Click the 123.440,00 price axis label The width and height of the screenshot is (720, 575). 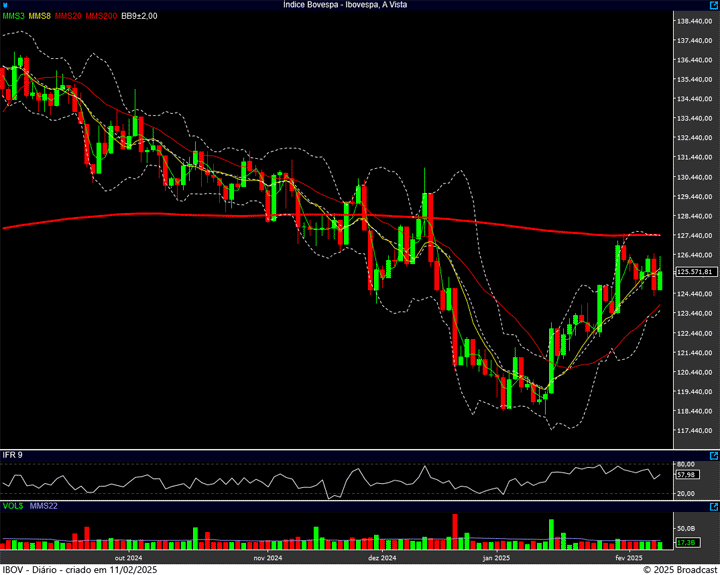695,314
